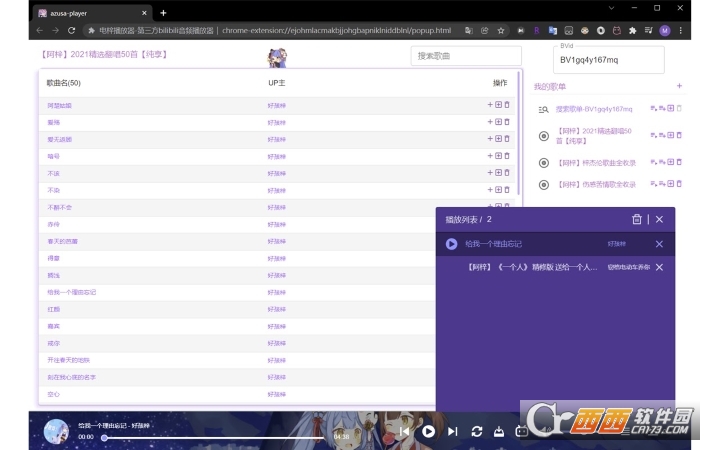Click the BVid input field
Screen dimensions: 720x450
pos(608,60)
